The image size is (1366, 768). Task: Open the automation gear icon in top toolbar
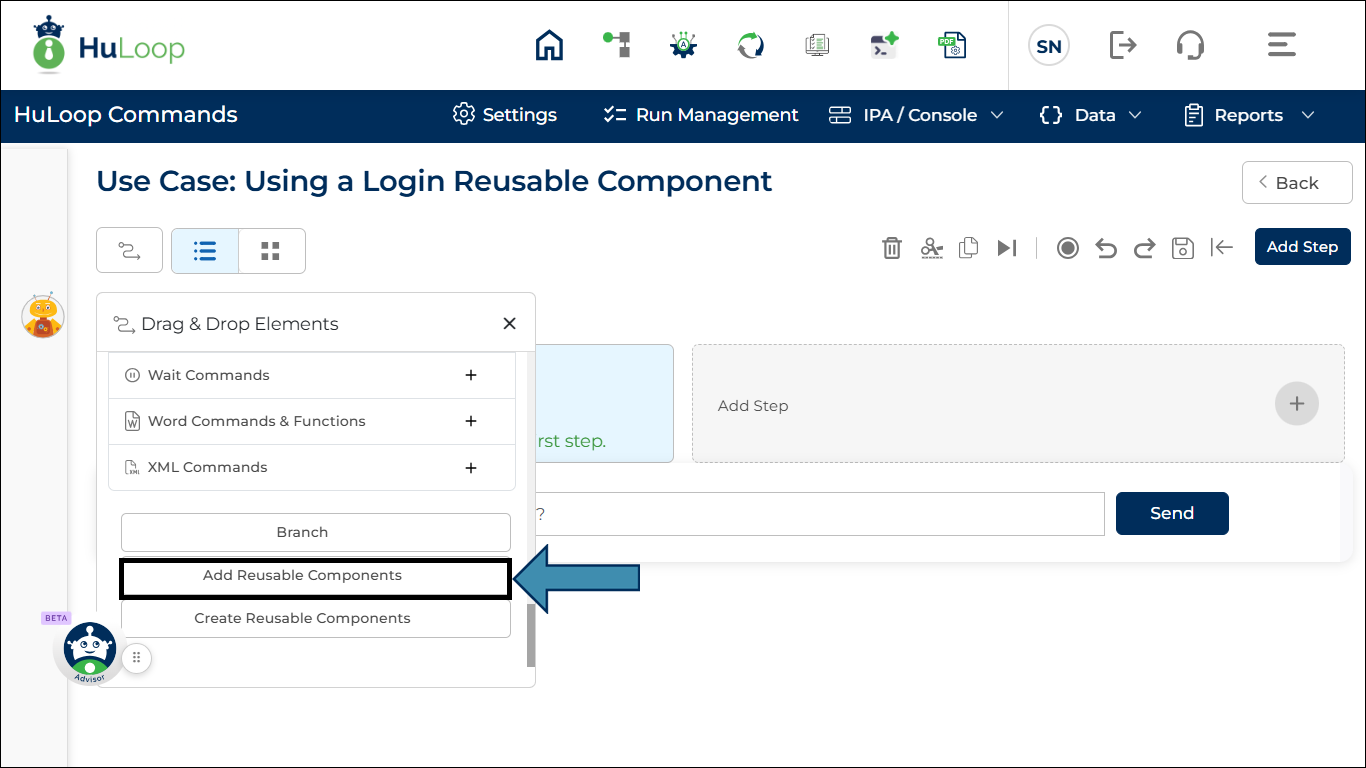coord(683,45)
